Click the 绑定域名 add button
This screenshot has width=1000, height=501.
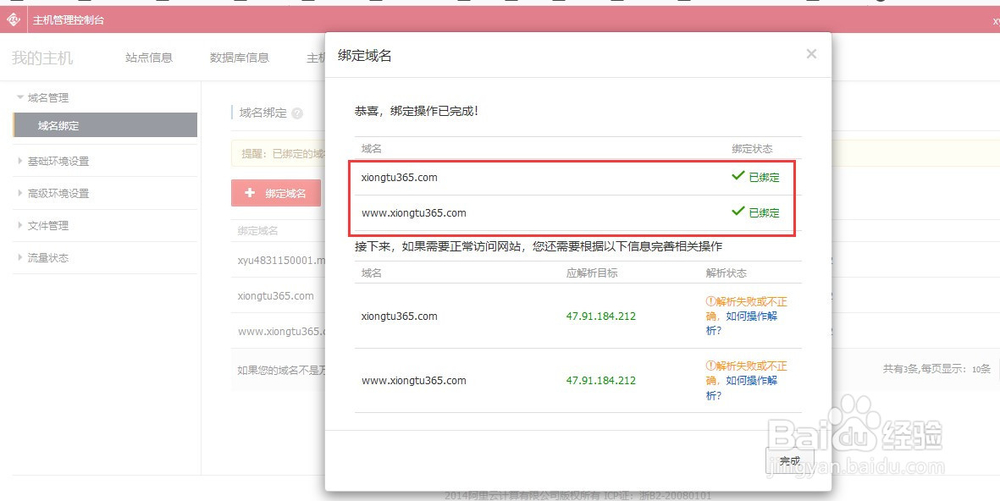276,193
